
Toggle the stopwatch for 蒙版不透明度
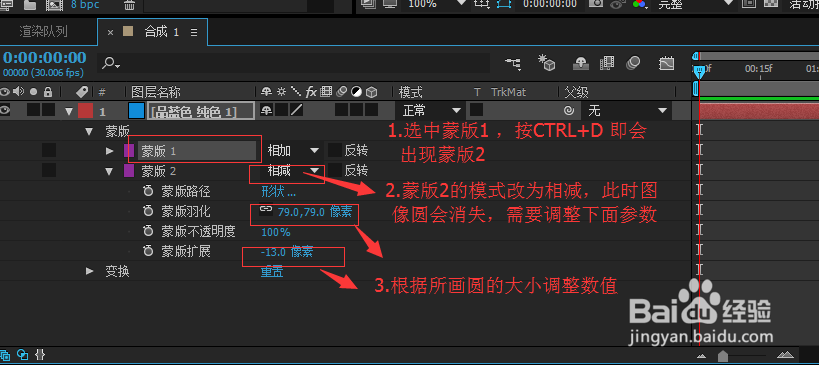click(x=148, y=231)
